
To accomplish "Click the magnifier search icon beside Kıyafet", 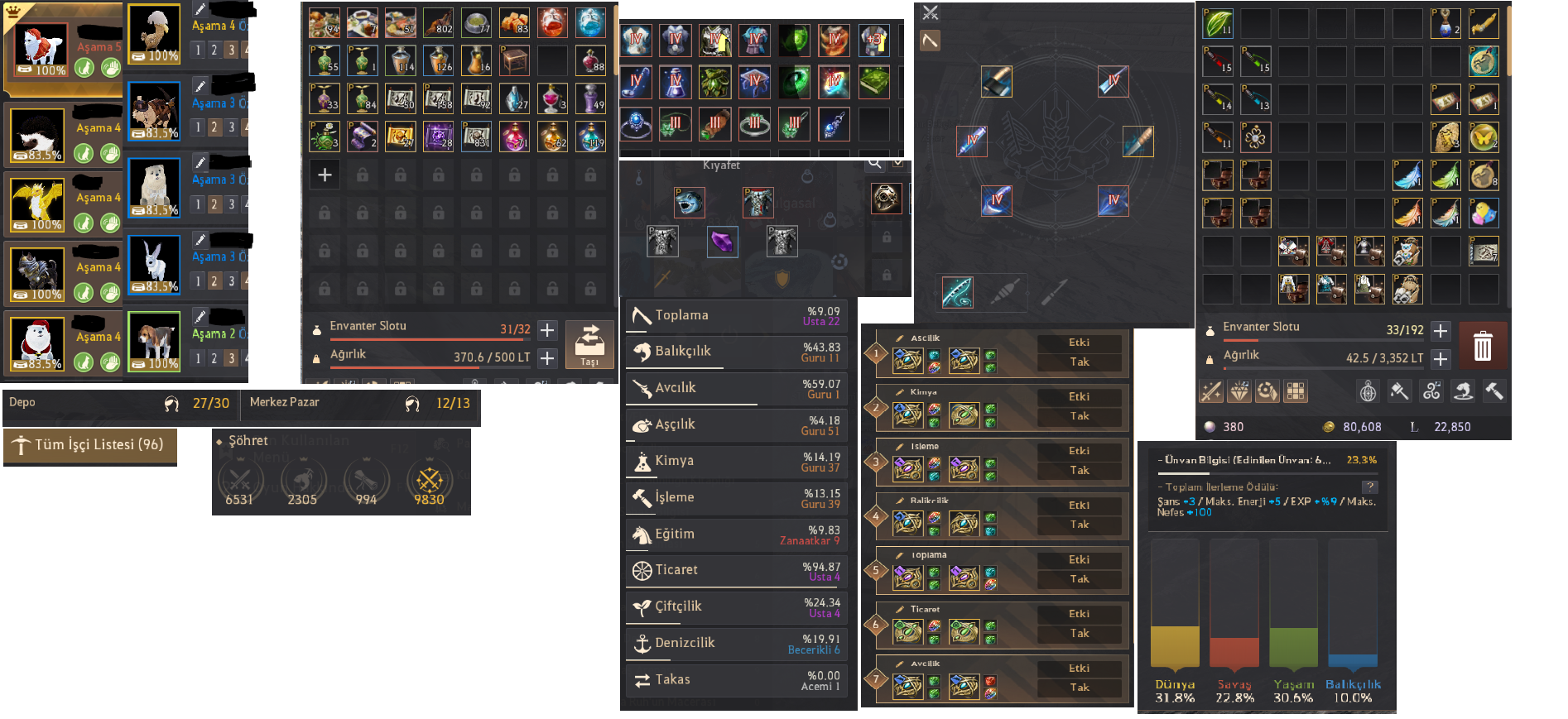I will tap(875, 165).
